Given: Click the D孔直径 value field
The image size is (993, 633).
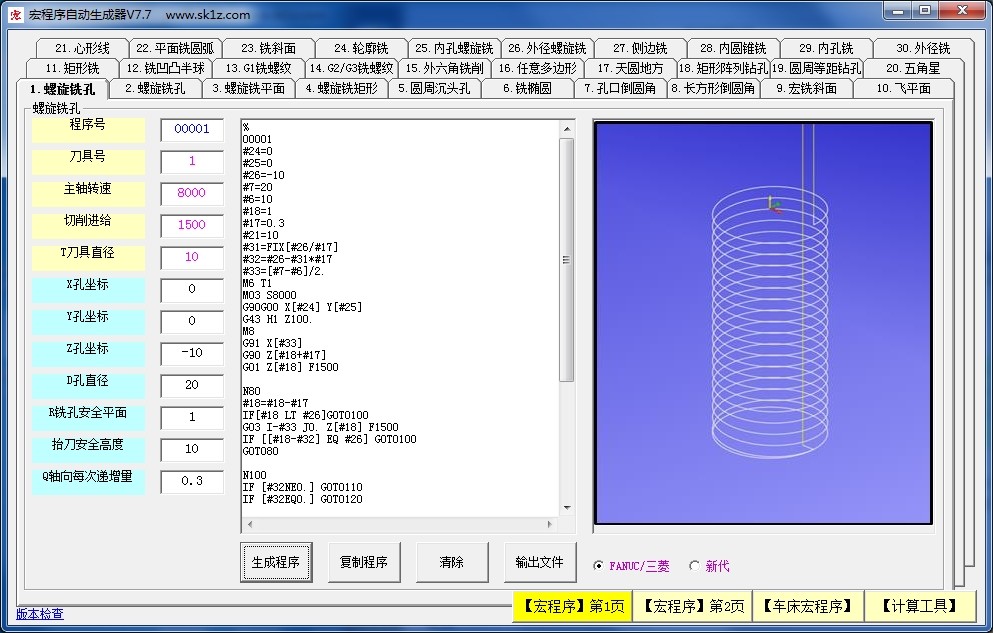Looking at the screenshot, I should pos(192,385).
